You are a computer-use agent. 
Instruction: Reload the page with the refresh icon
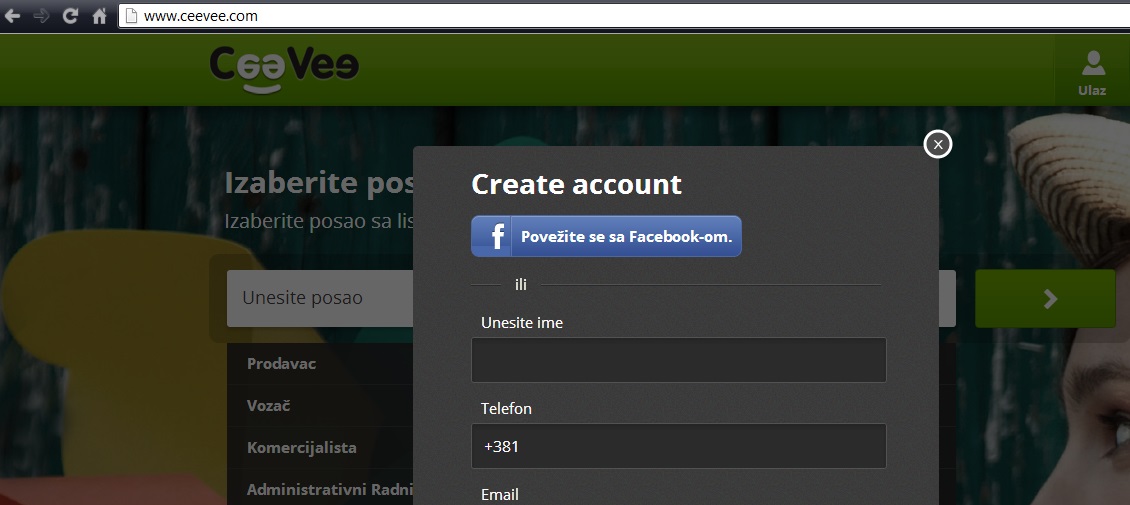click(70, 16)
